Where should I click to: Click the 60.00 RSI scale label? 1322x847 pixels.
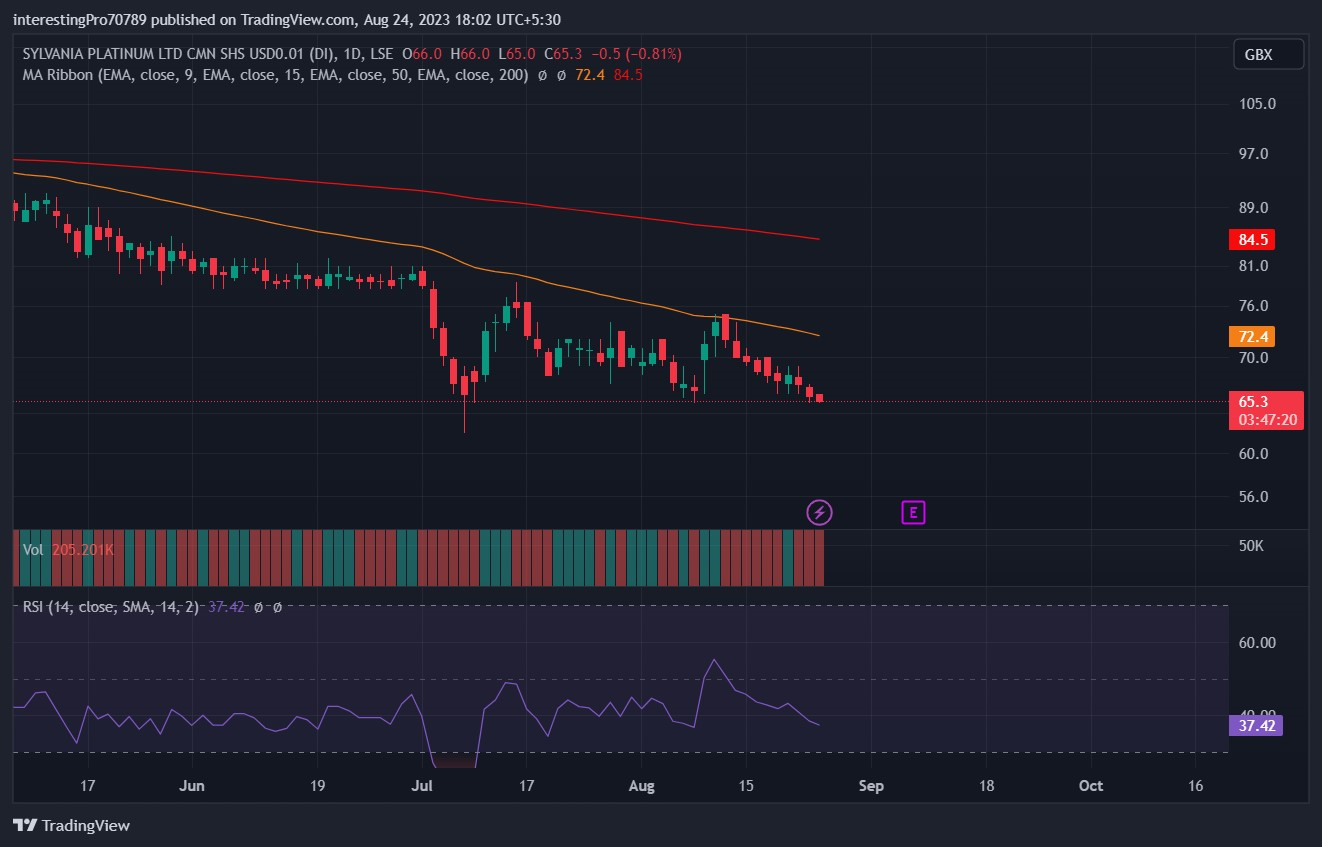click(1257, 642)
